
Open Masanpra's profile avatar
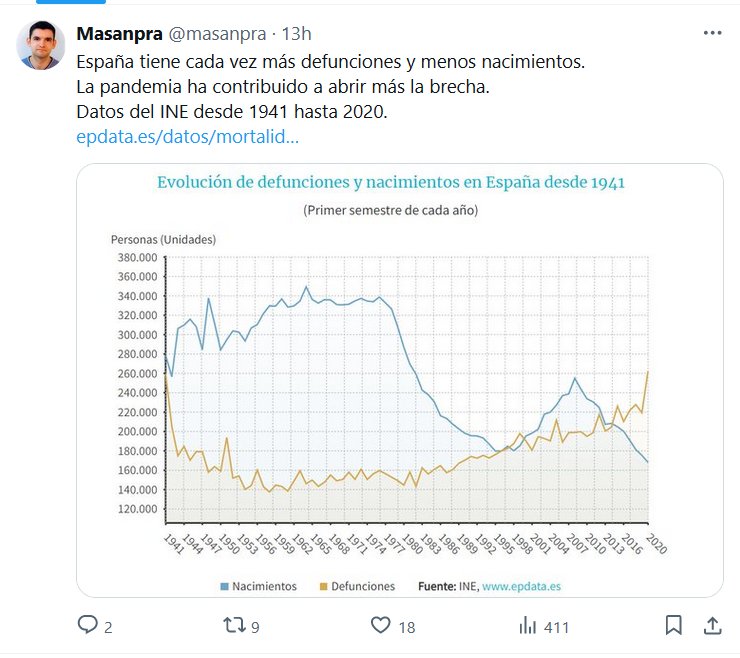(x=40, y=45)
